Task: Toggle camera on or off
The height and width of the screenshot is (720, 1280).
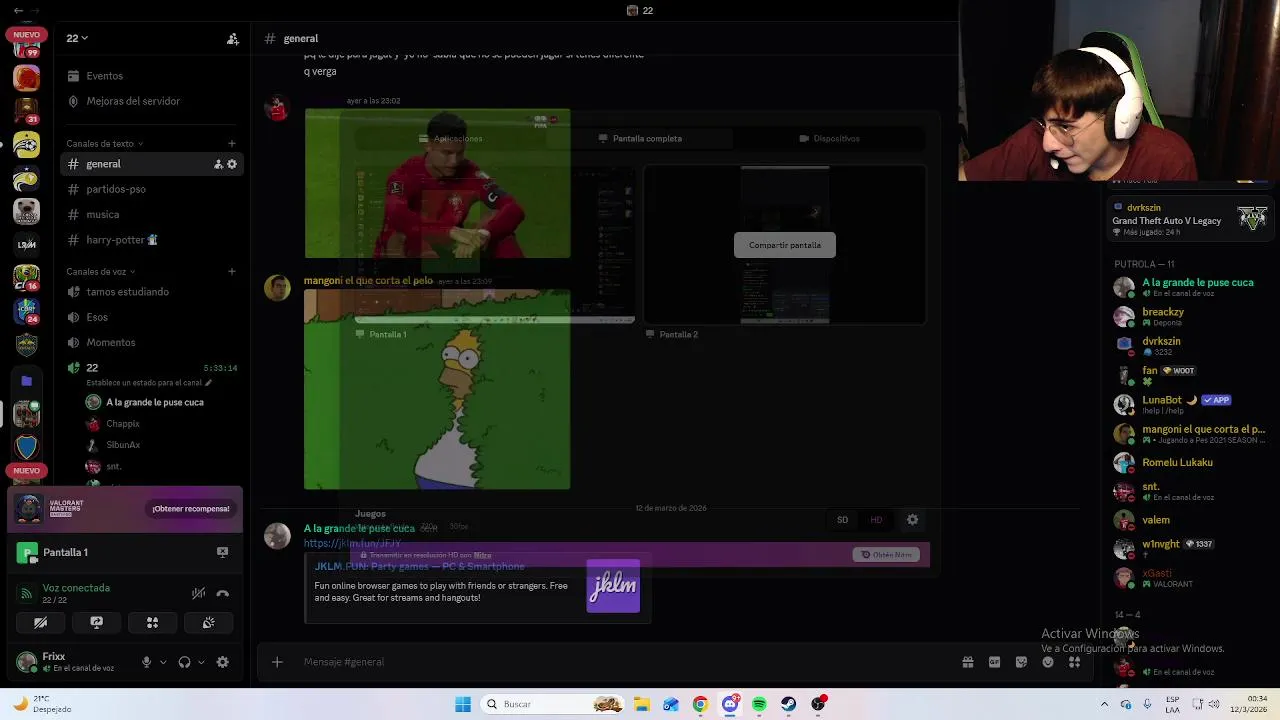Action: point(41,623)
